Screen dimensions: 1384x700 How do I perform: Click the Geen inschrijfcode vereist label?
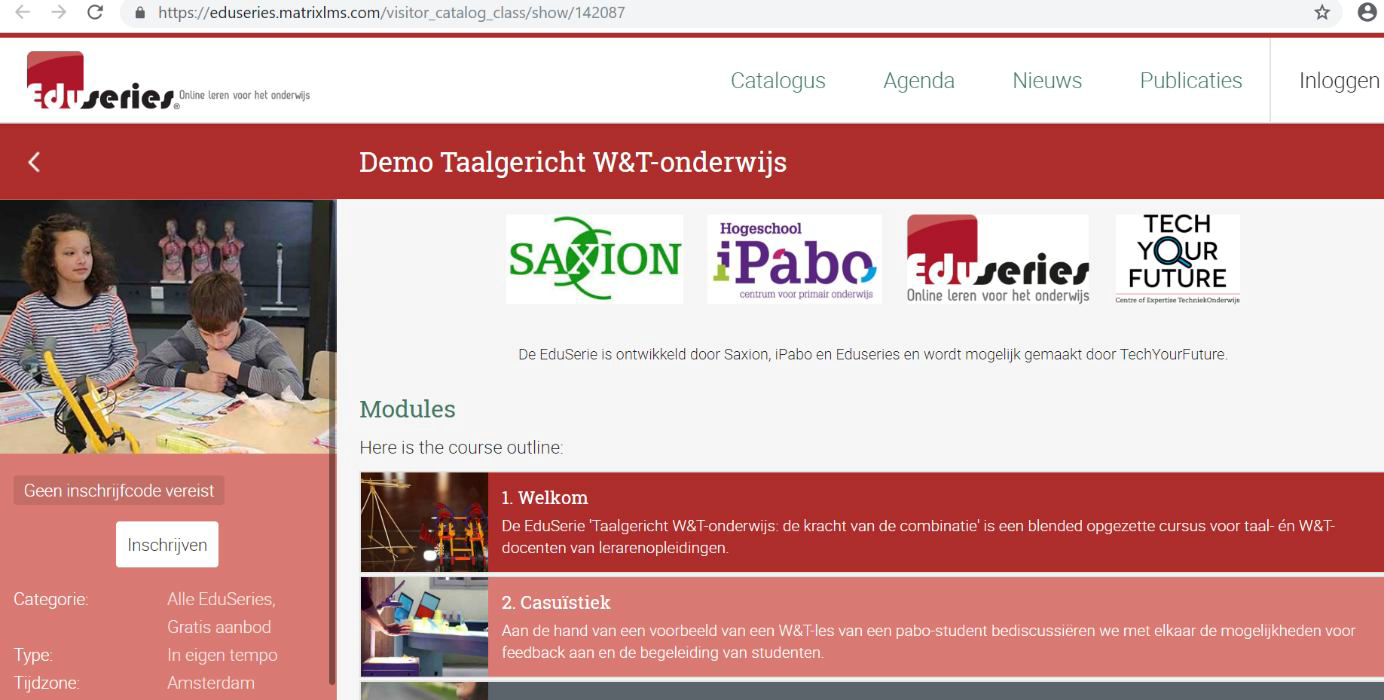[x=119, y=491]
